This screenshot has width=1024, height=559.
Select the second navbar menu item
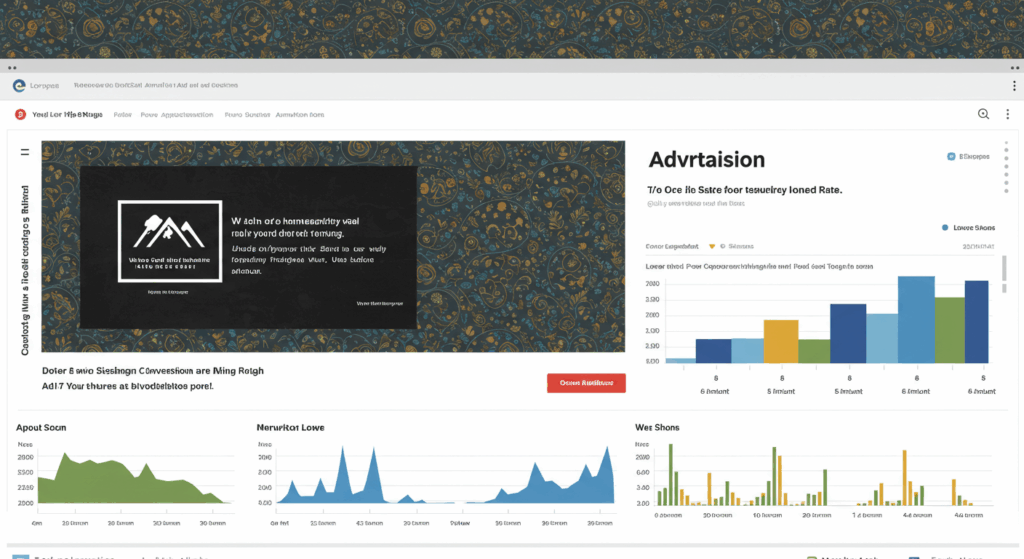click(x=176, y=115)
